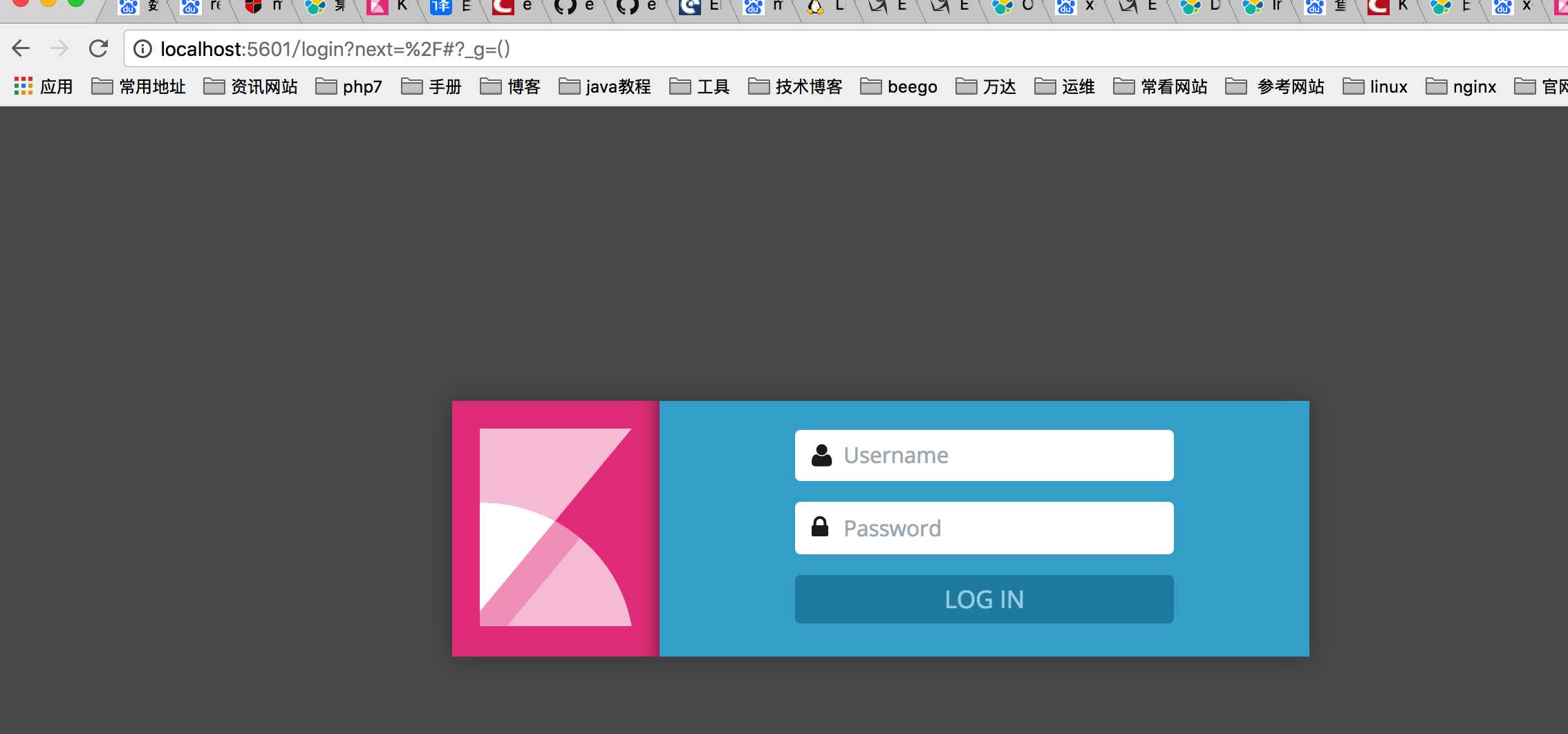
Task: Click the address bar URL text
Action: pyautogui.click(x=335, y=49)
